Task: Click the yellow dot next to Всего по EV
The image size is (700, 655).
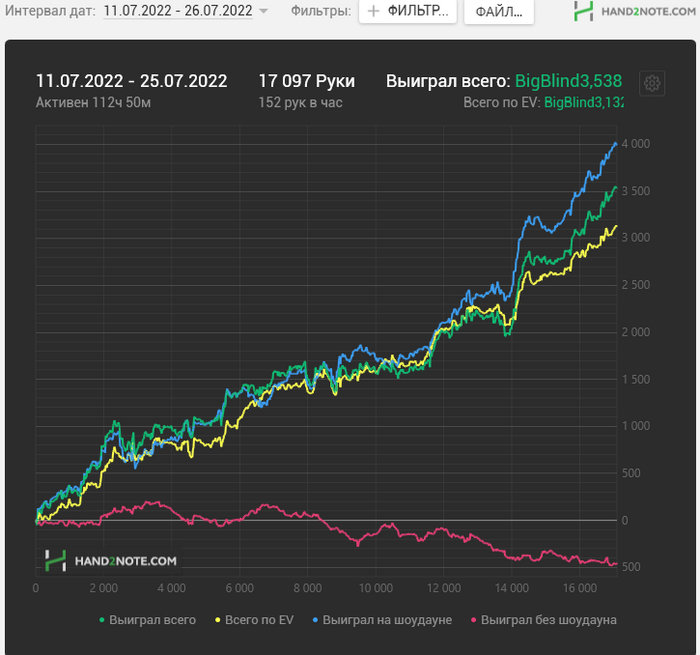Action: [x=218, y=620]
